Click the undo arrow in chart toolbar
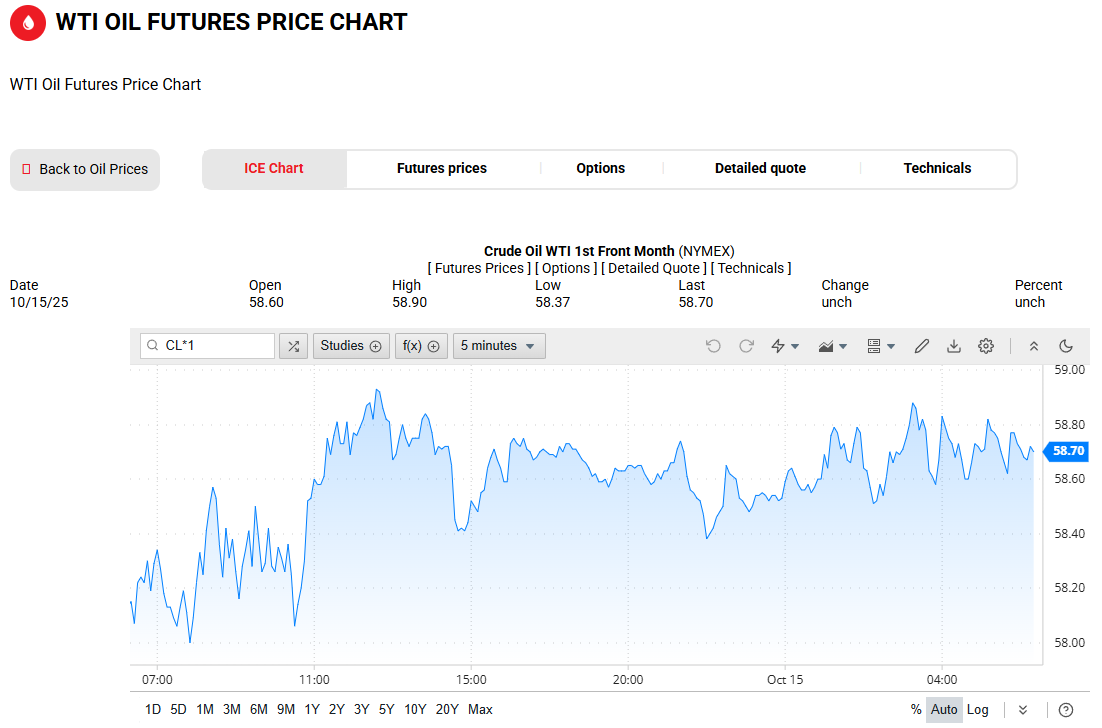 pyautogui.click(x=713, y=346)
